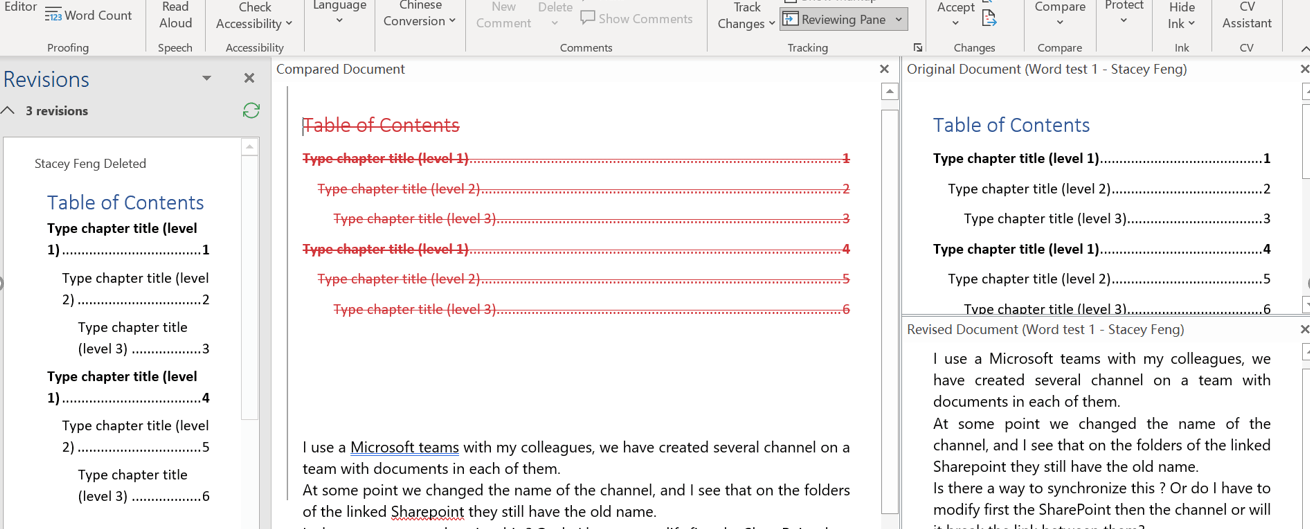The image size is (1310, 529).
Task: Click deleted level 3 line with page 3 in Compared Document
Action: pos(591,218)
